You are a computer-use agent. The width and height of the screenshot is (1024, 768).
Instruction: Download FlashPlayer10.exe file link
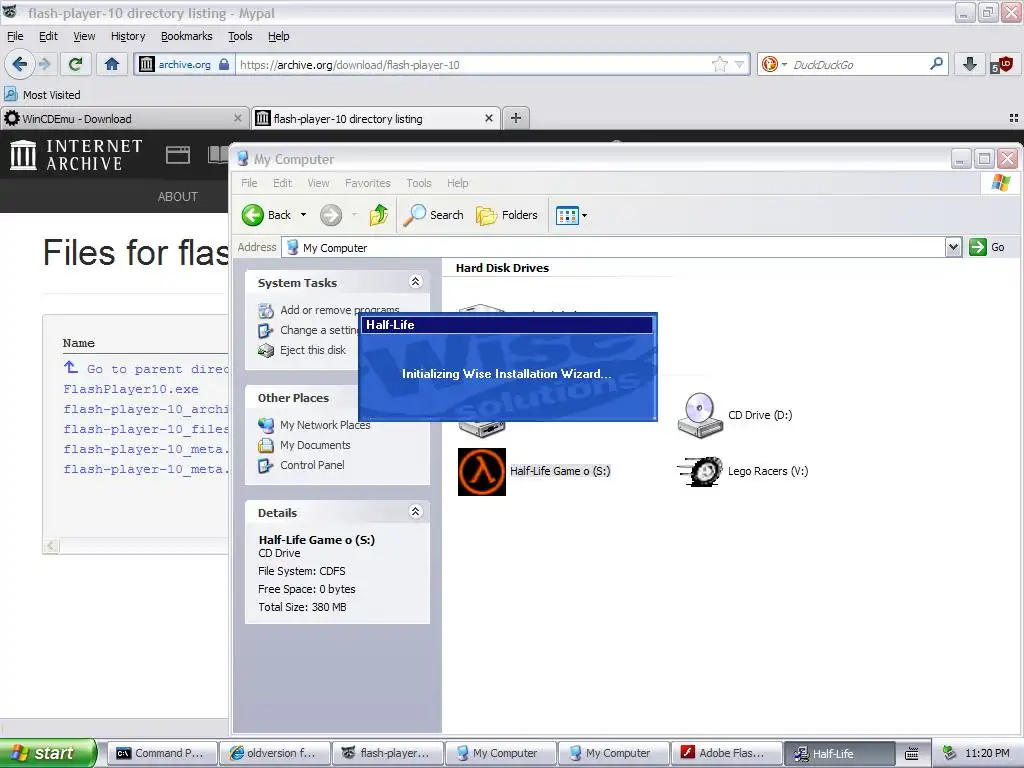click(x=131, y=389)
